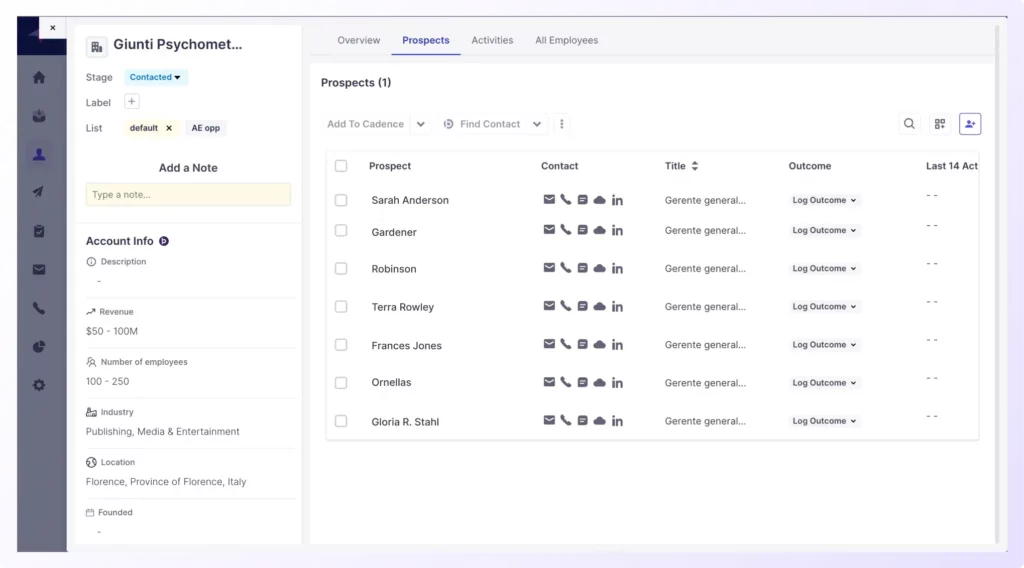Image resolution: width=1024 pixels, height=568 pixels.
Task: Select the Prospects tab
Action: tap(426, 40)
